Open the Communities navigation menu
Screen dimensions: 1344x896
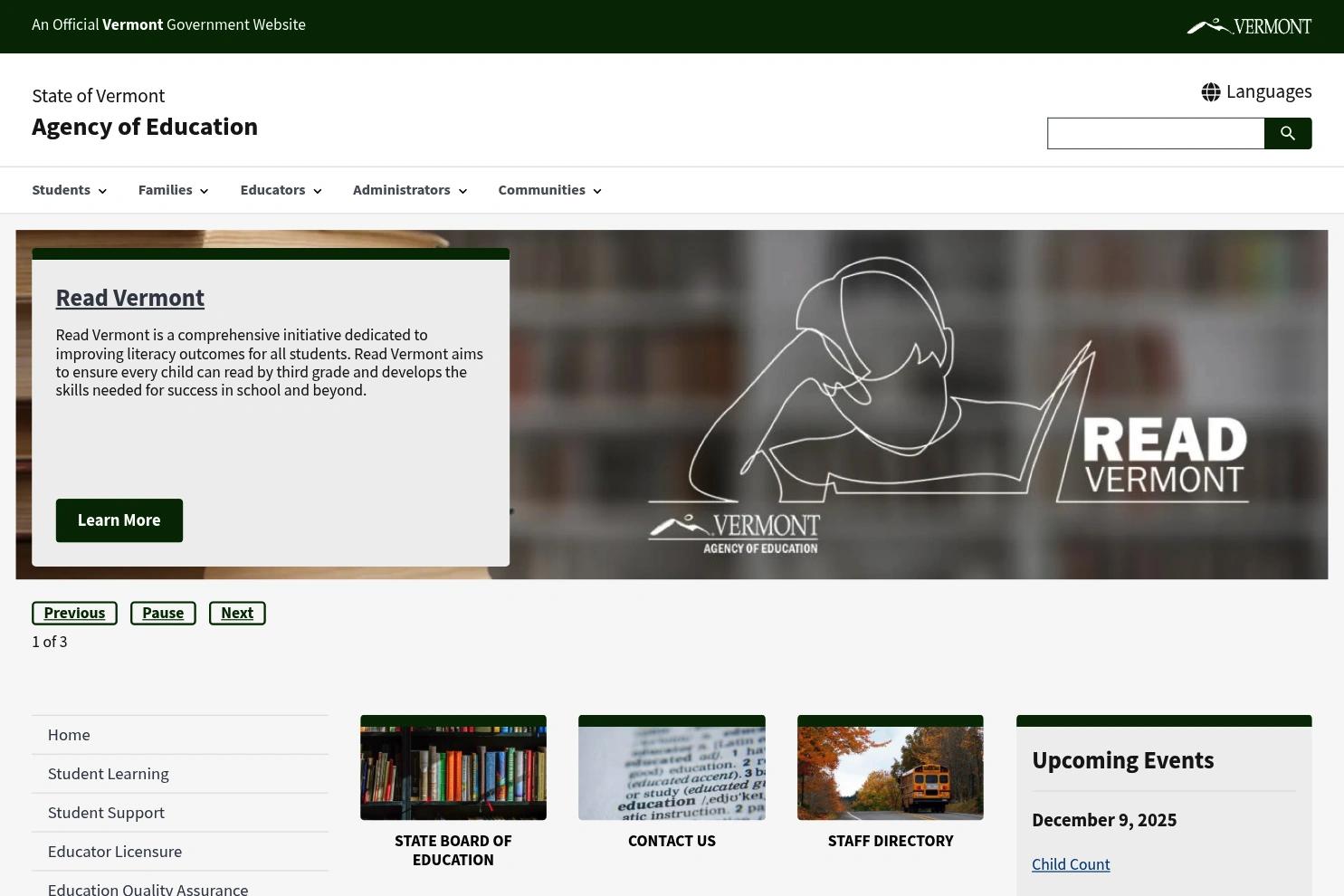tap(541, 190)
